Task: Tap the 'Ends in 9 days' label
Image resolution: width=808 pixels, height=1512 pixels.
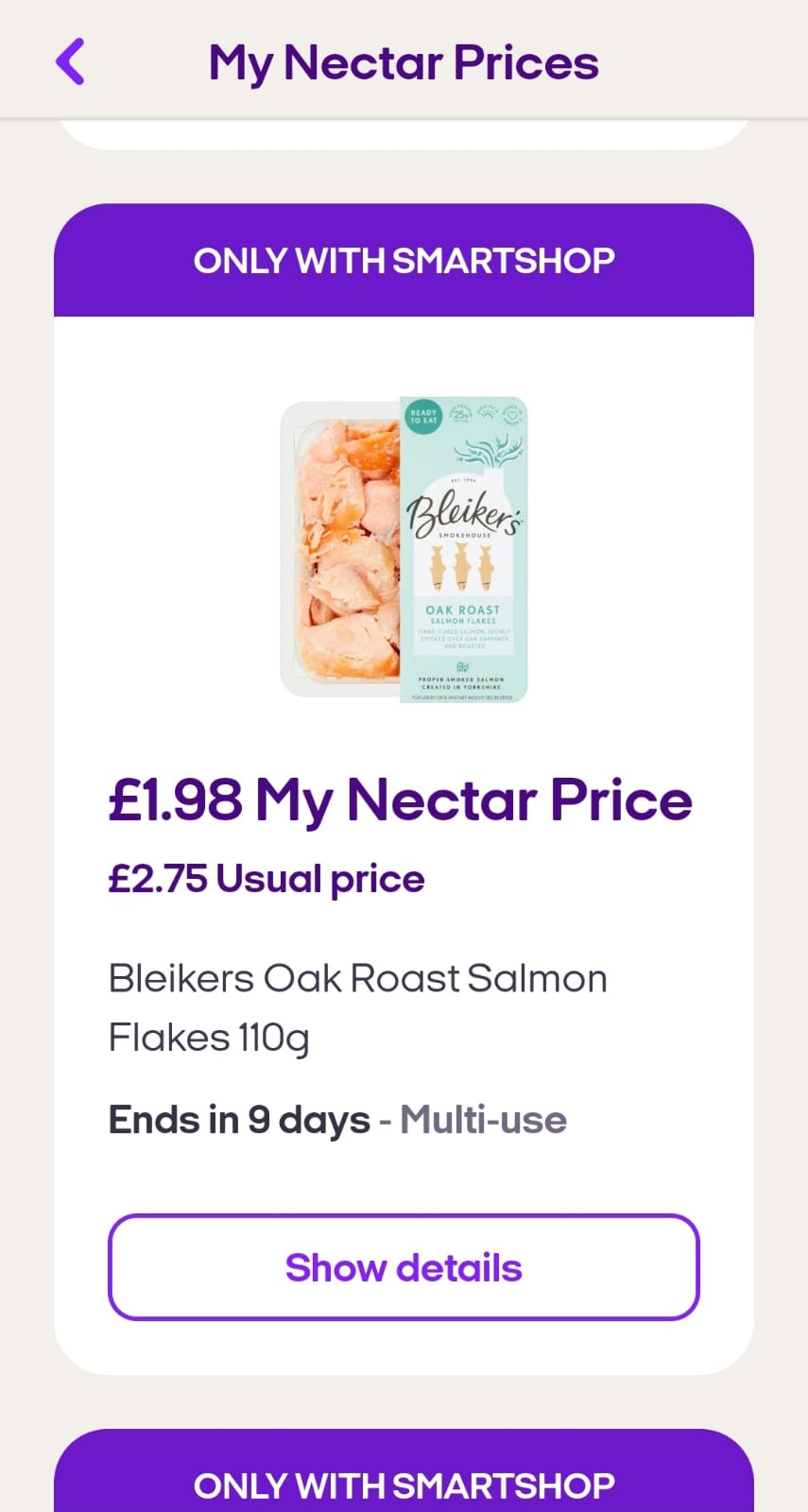Action: click(x=240, y=1119)
